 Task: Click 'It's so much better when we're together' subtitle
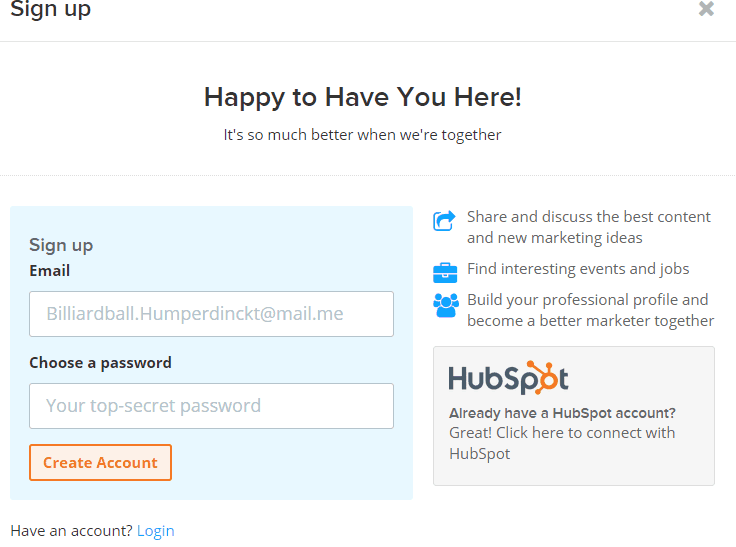[x=362, y=135]
